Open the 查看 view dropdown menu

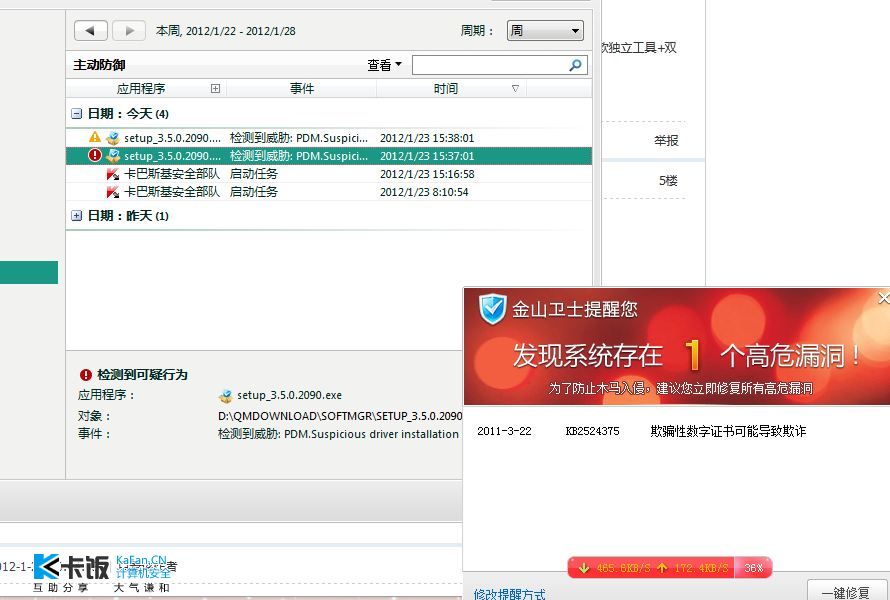click(384, 65)
